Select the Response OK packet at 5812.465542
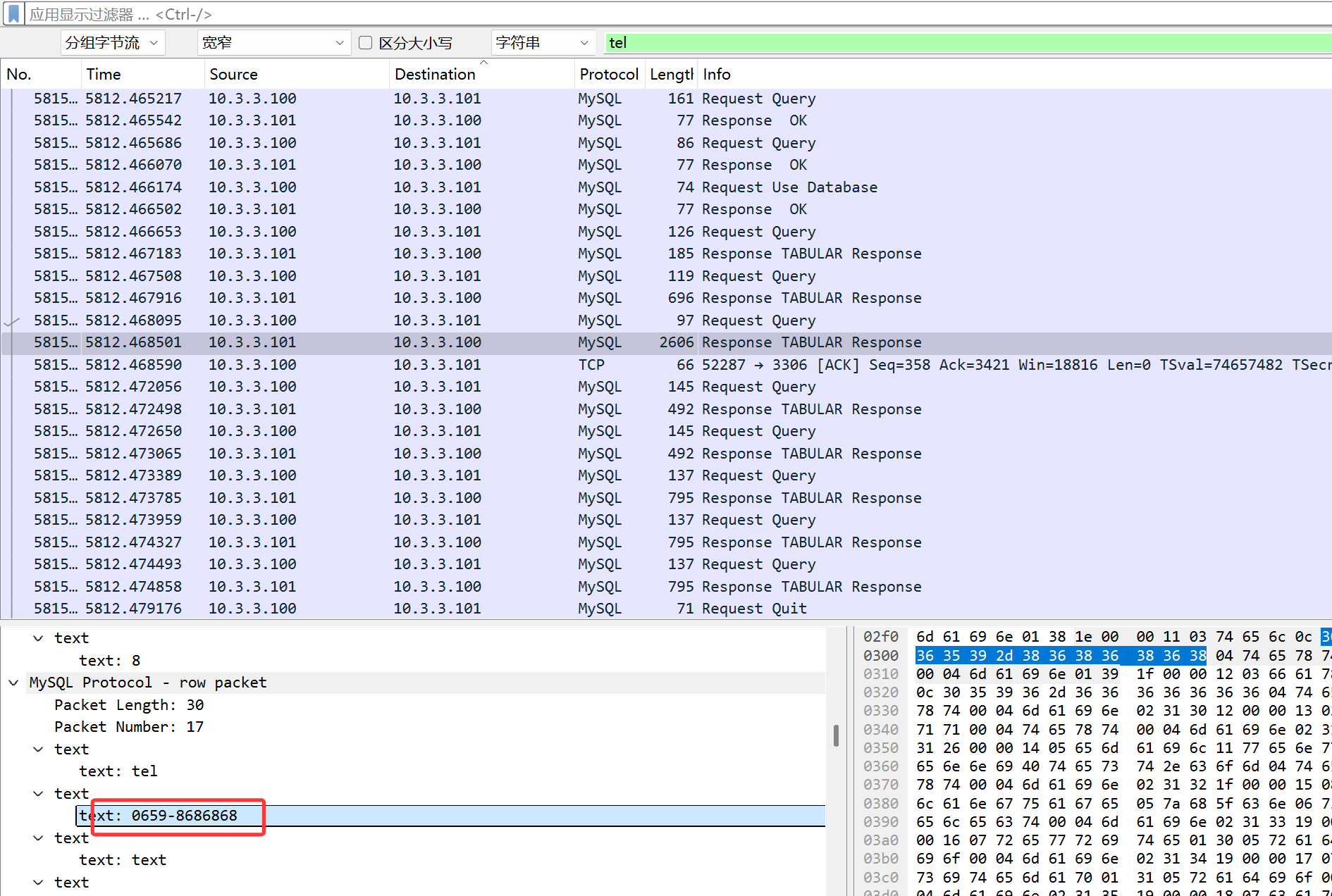 pyautogui.click(x=666, y=120)
